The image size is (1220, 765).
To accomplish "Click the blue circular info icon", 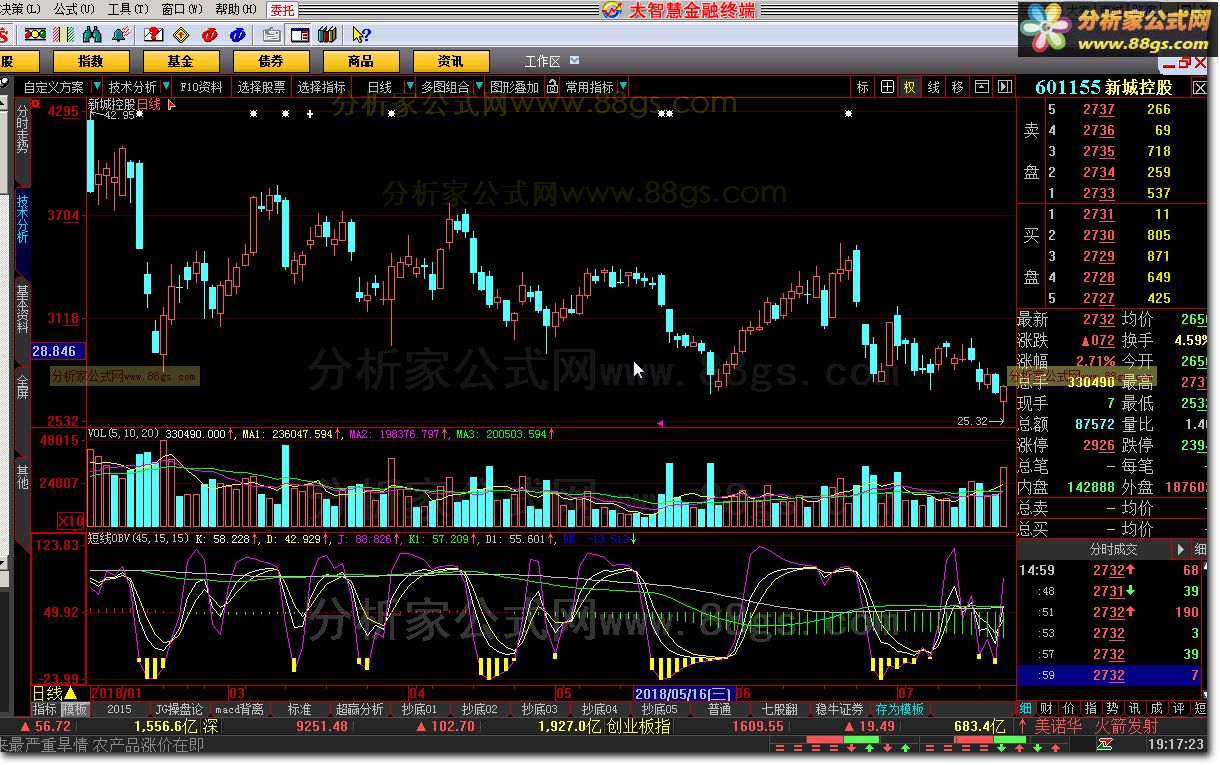I will [238, 35].
